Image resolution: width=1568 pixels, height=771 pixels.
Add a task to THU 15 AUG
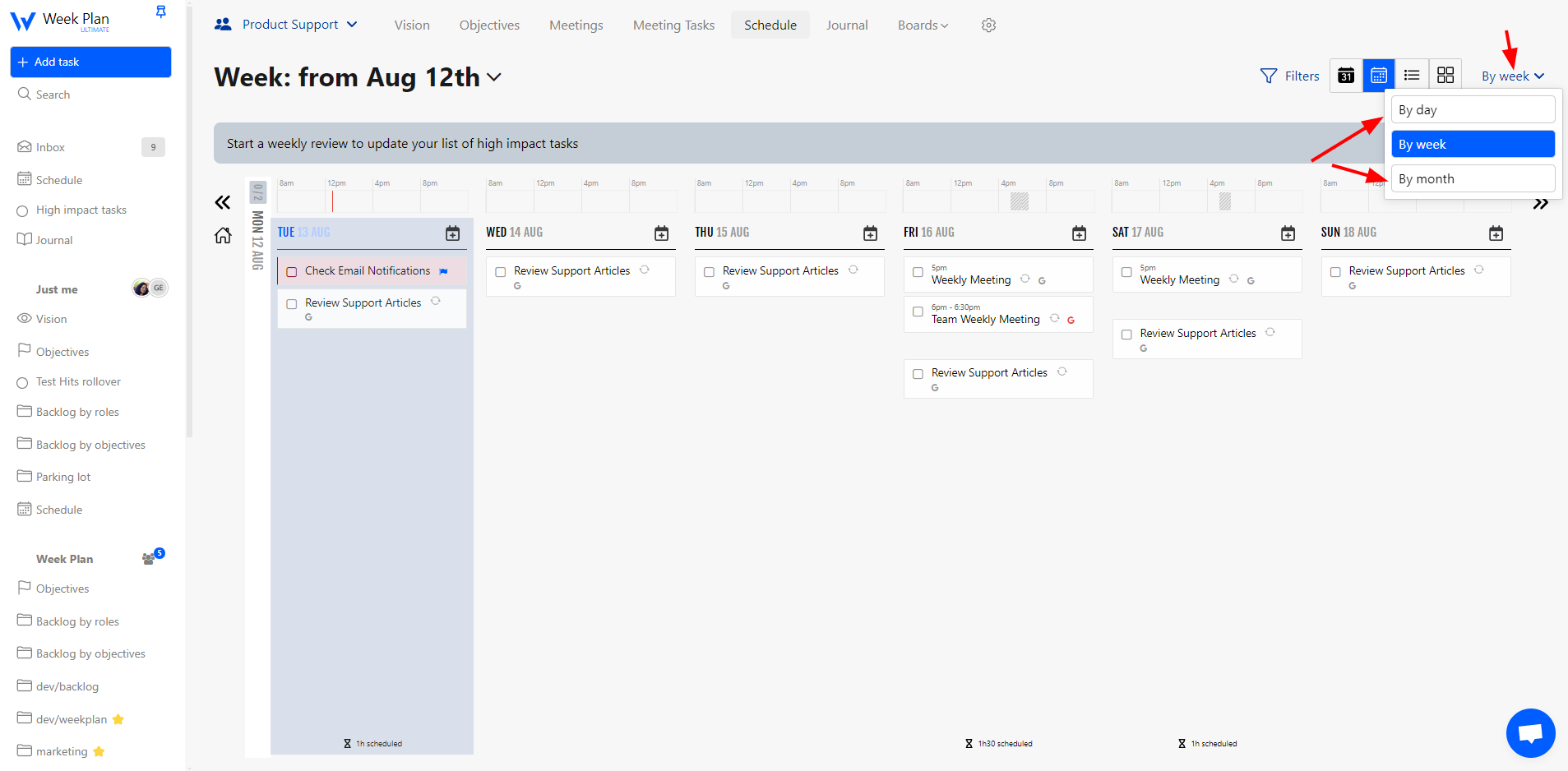(870, 233)
